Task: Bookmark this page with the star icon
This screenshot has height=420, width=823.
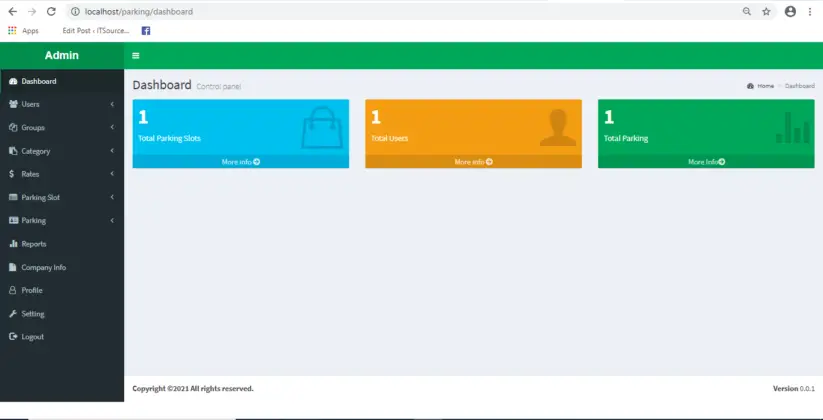Action: (x=766, y=12)
